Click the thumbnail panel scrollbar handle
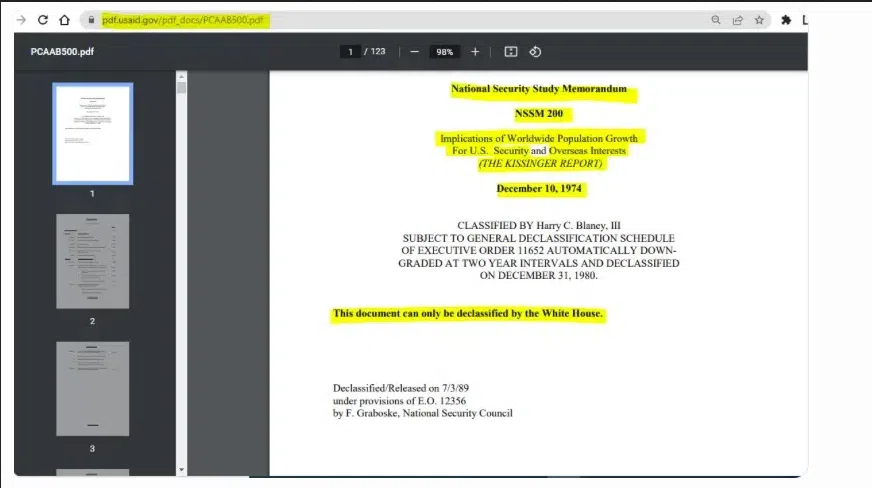872x488 pixels. [x=181, y=87]
